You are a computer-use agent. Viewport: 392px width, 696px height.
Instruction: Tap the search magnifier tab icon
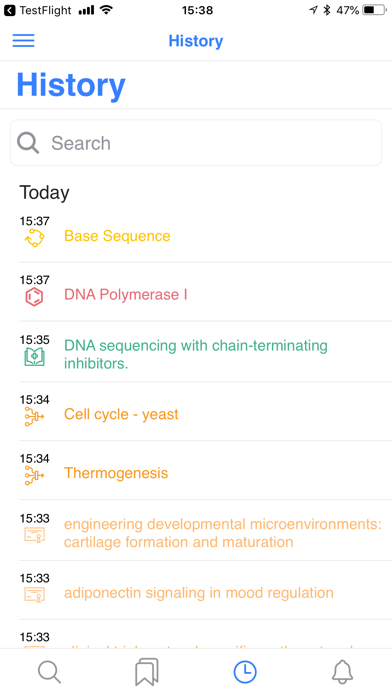(49, 672)
